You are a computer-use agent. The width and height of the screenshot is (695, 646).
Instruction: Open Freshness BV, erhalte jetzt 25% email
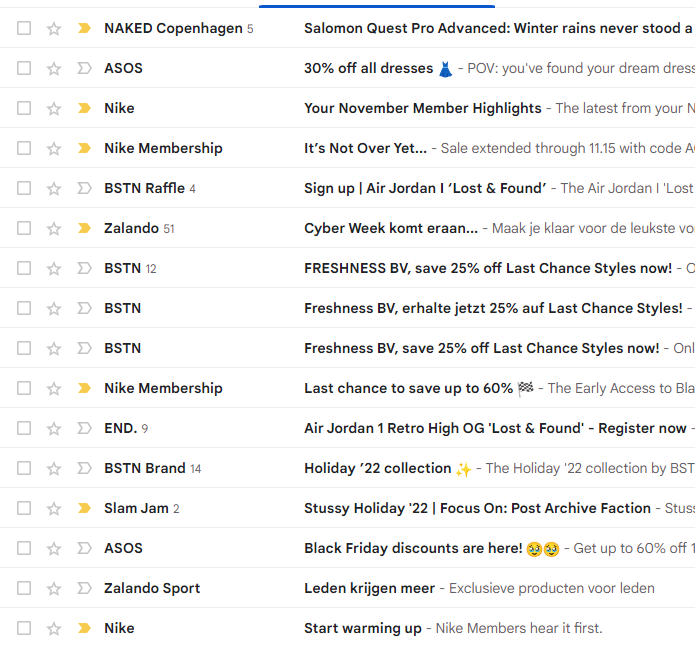[x=493, y=308]
